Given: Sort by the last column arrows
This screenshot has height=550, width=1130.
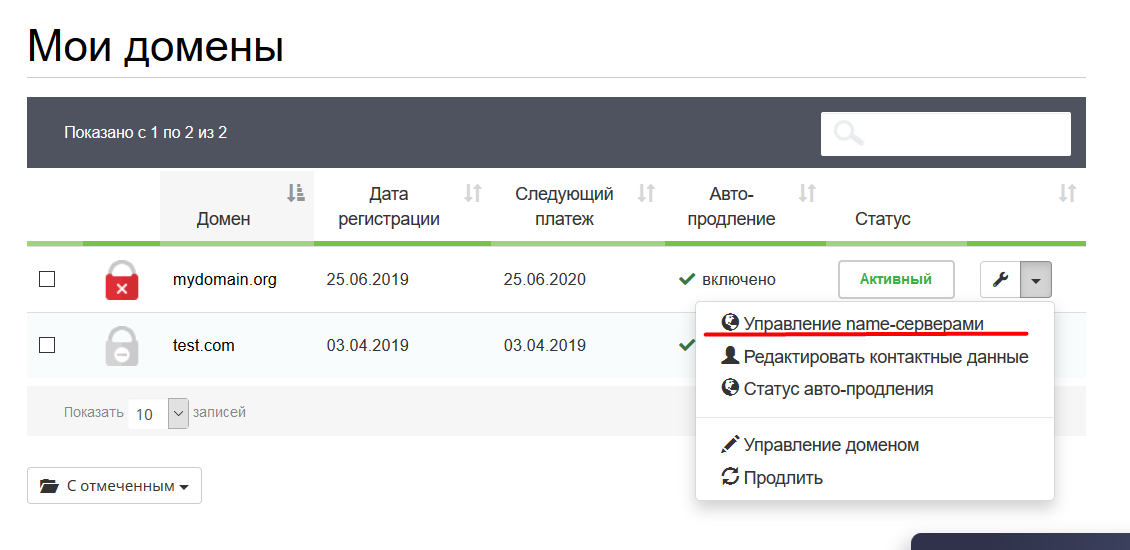Looking at the screenshot, I should [x=1067, y=192].
